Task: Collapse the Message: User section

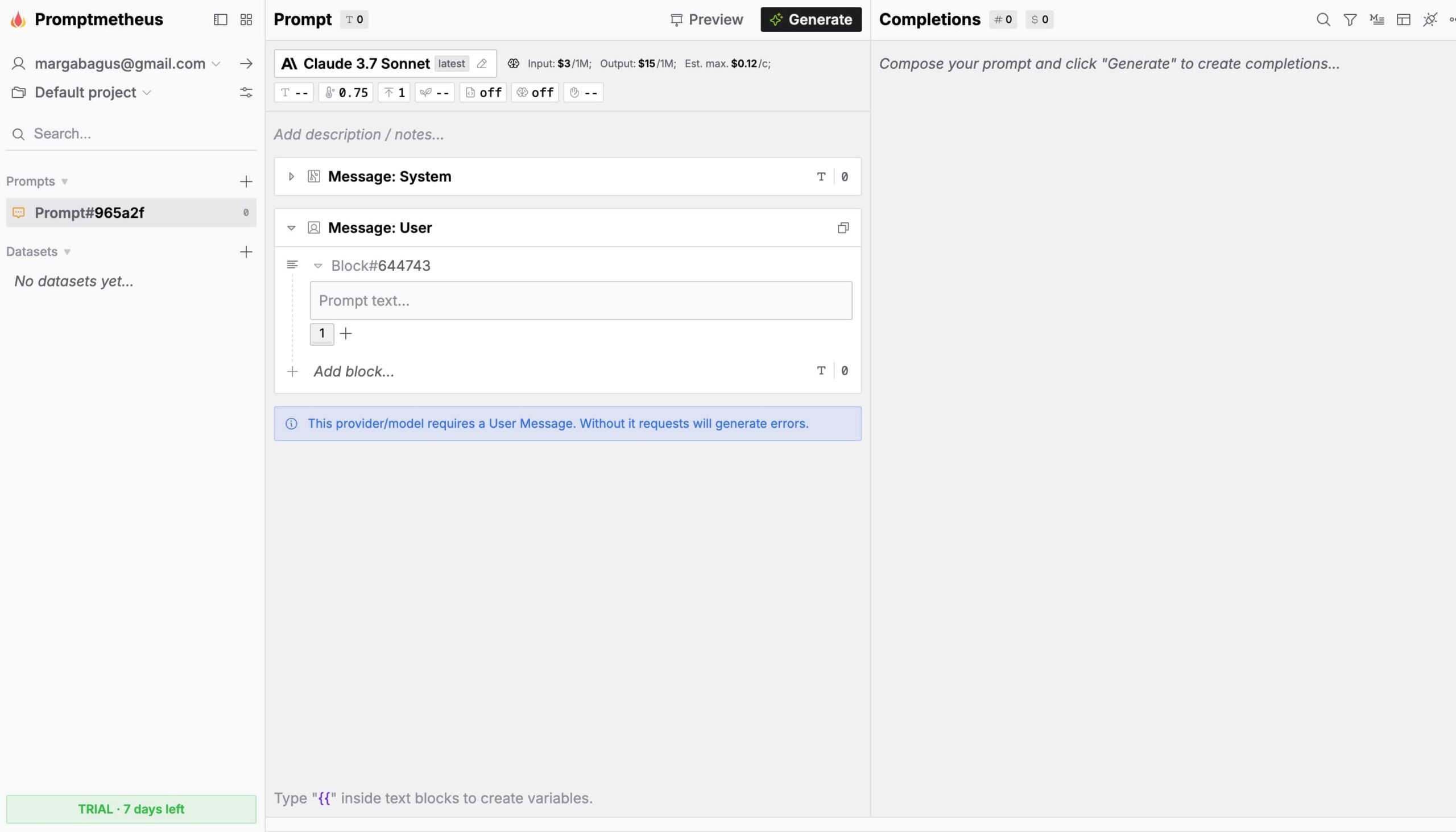Action: pos(291,227)
